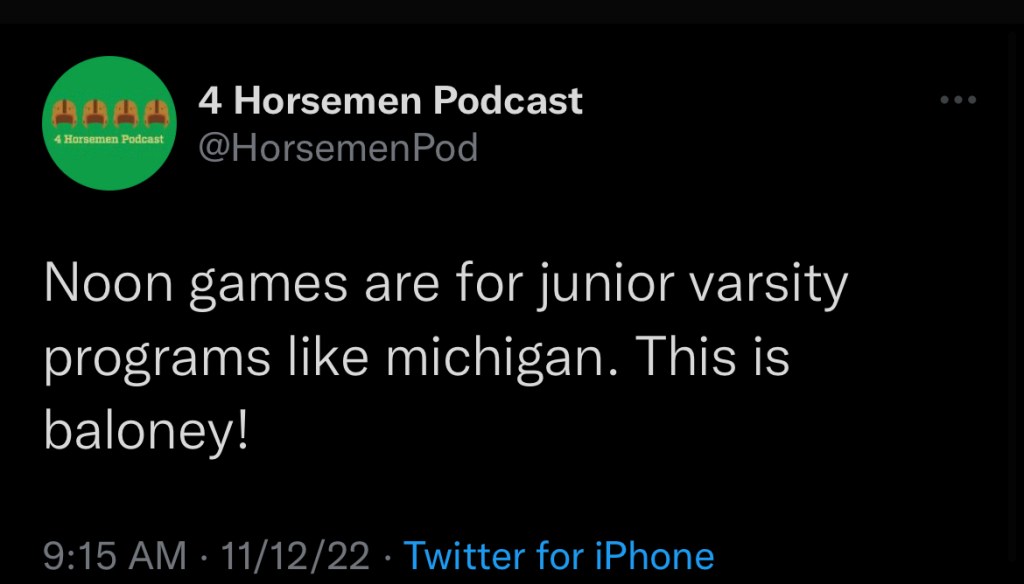Open the three-dot more options menu

pos(957,100)
